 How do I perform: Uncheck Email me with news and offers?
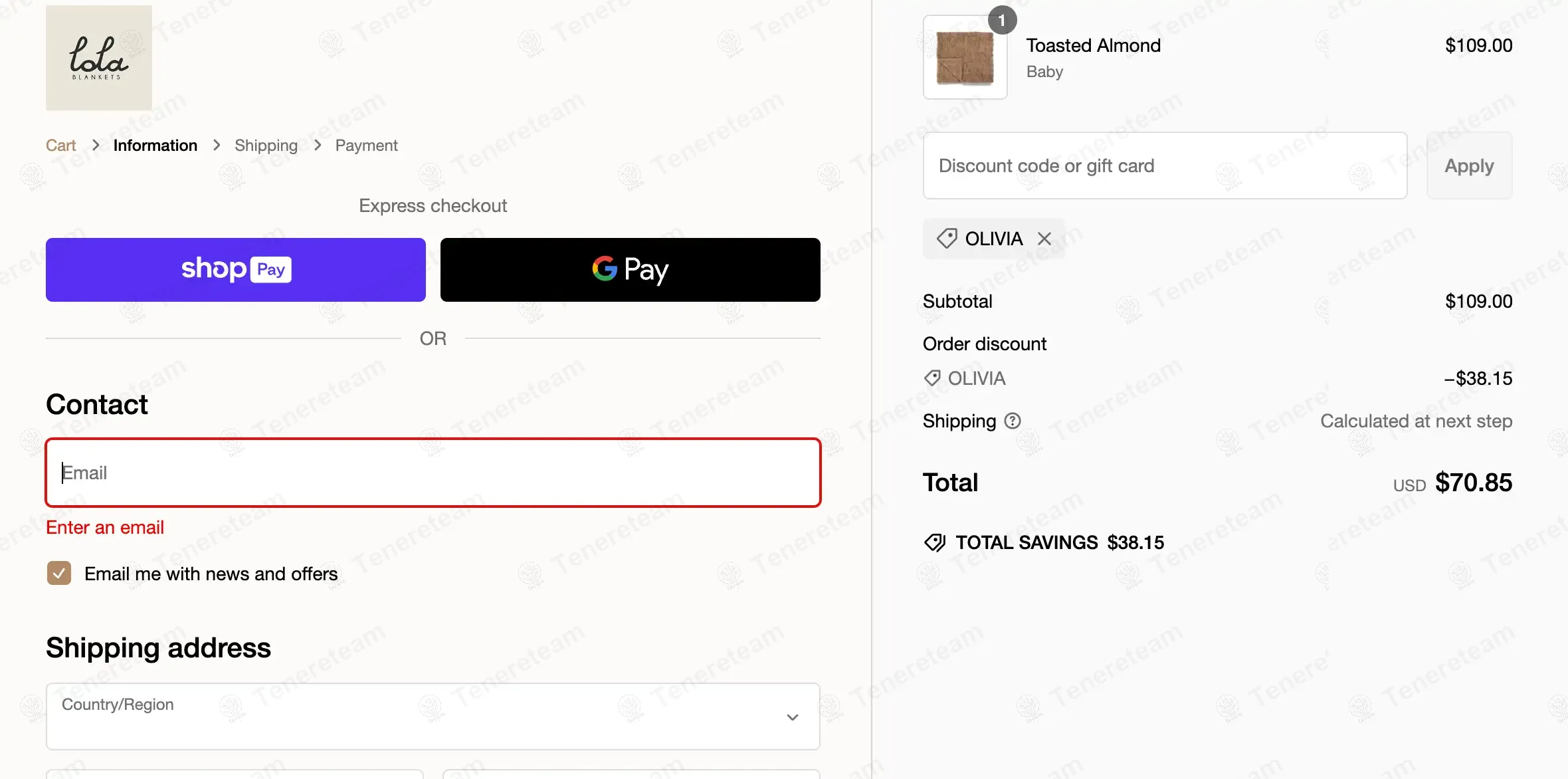(59, 573)
